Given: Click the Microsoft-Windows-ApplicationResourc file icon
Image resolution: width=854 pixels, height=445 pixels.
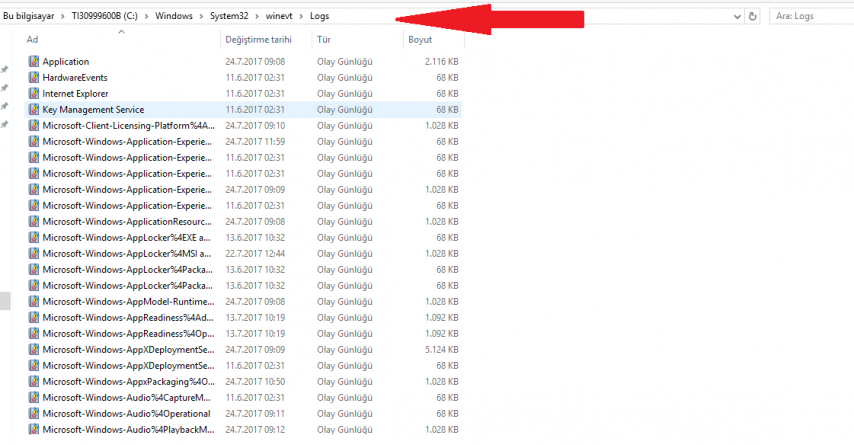Looking at the screenshot, I should (34, 222).
